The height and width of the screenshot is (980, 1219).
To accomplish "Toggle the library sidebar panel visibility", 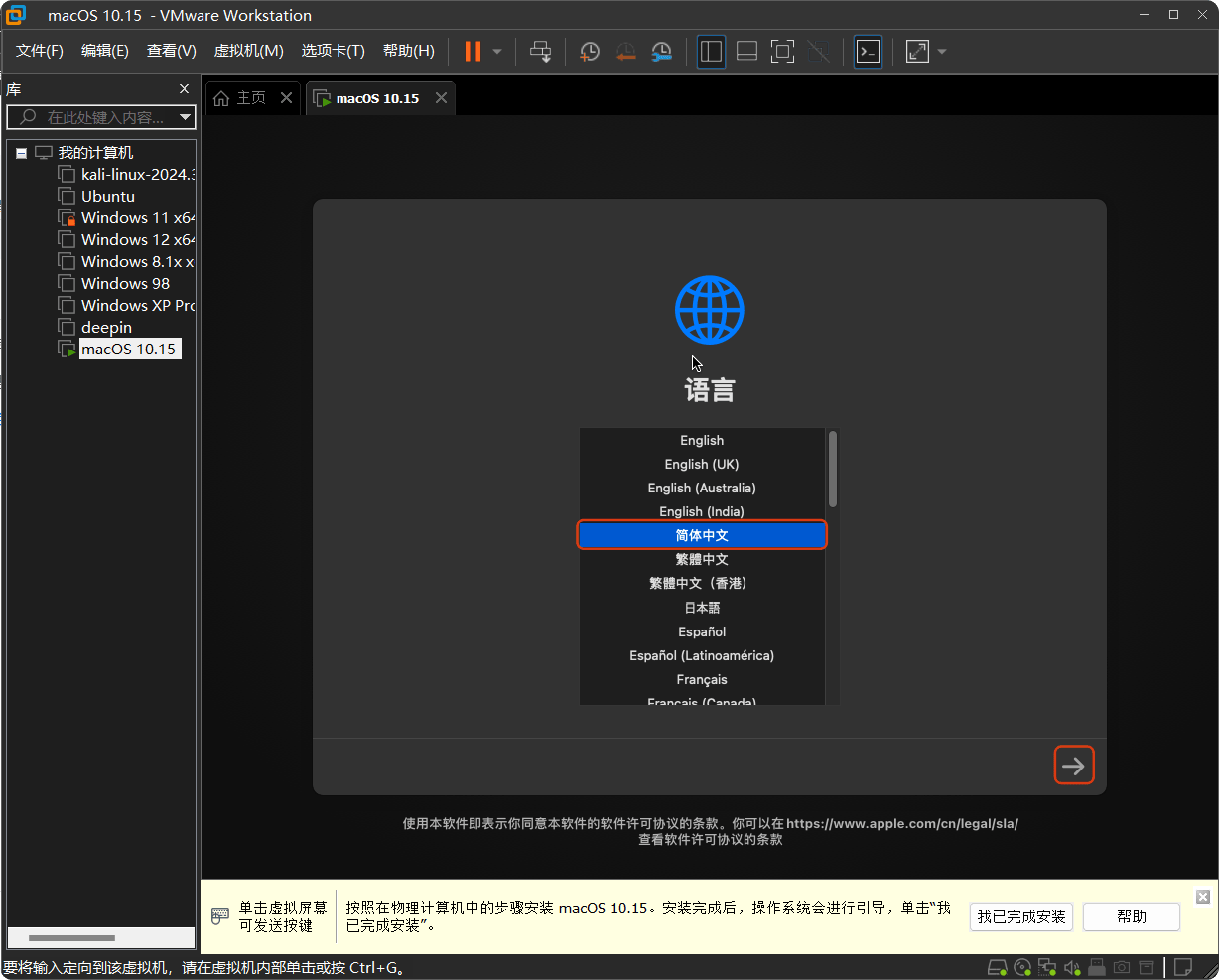I will 711,51.
